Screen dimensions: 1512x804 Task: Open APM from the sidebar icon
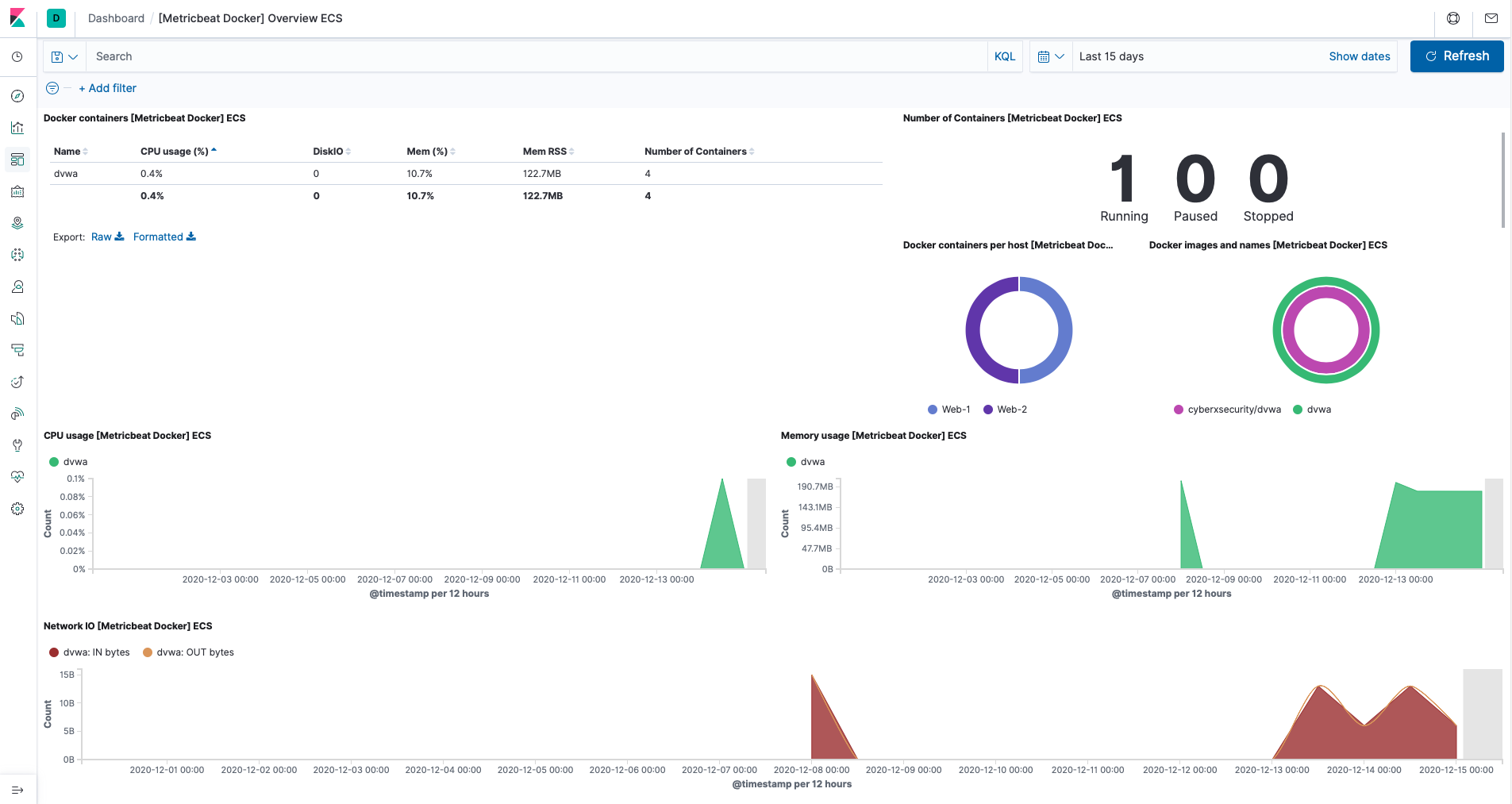(x=17, y=350)
